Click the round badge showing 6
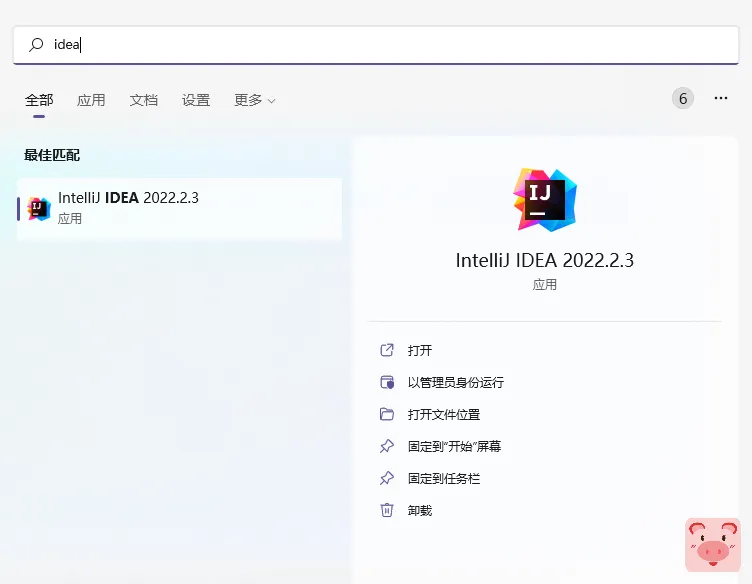 [x=682, y=98]
